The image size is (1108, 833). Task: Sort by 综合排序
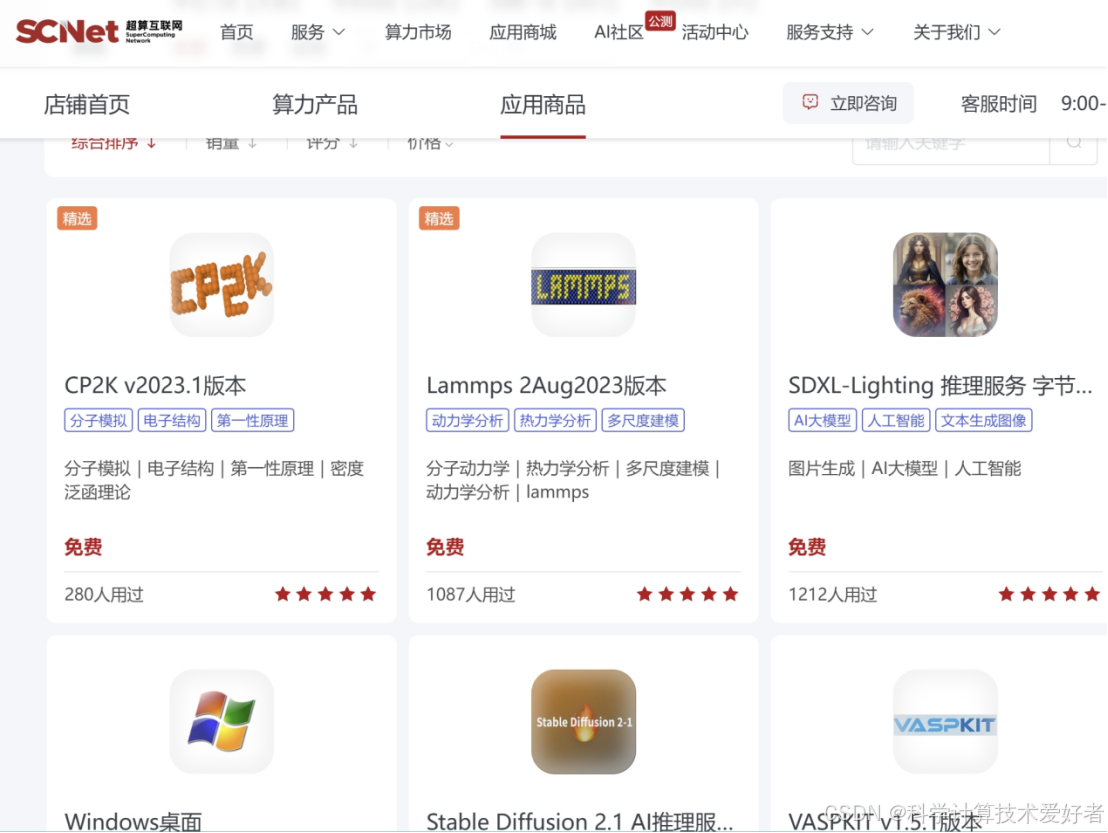(x=113, y=143)
